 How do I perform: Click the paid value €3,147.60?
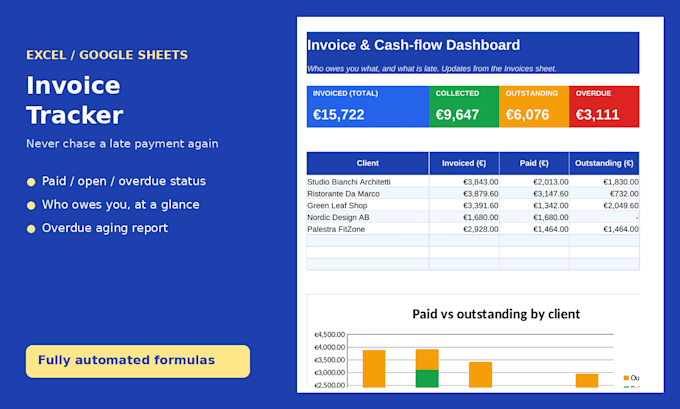coord(551,193)
